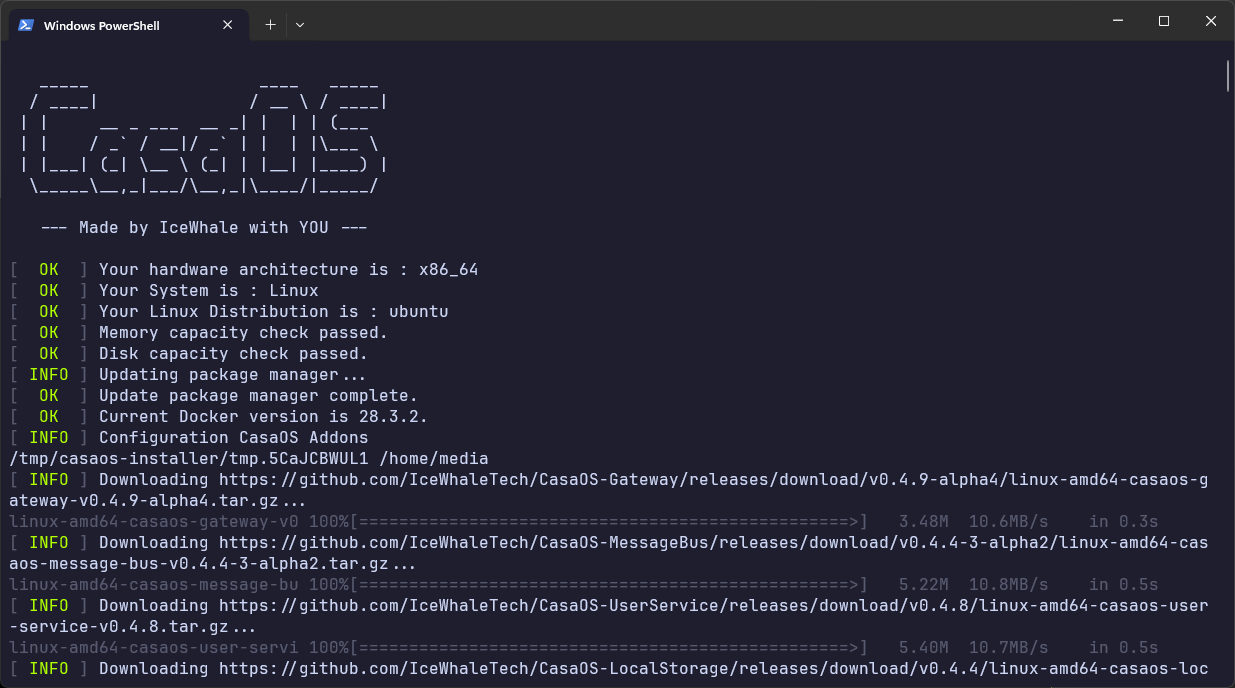Viewport: 1235px width, 688px height.
Task: Click the /tmp/casaos-installer/tmp.5CaJCBWUL1 path
Action: click(189, 459)
